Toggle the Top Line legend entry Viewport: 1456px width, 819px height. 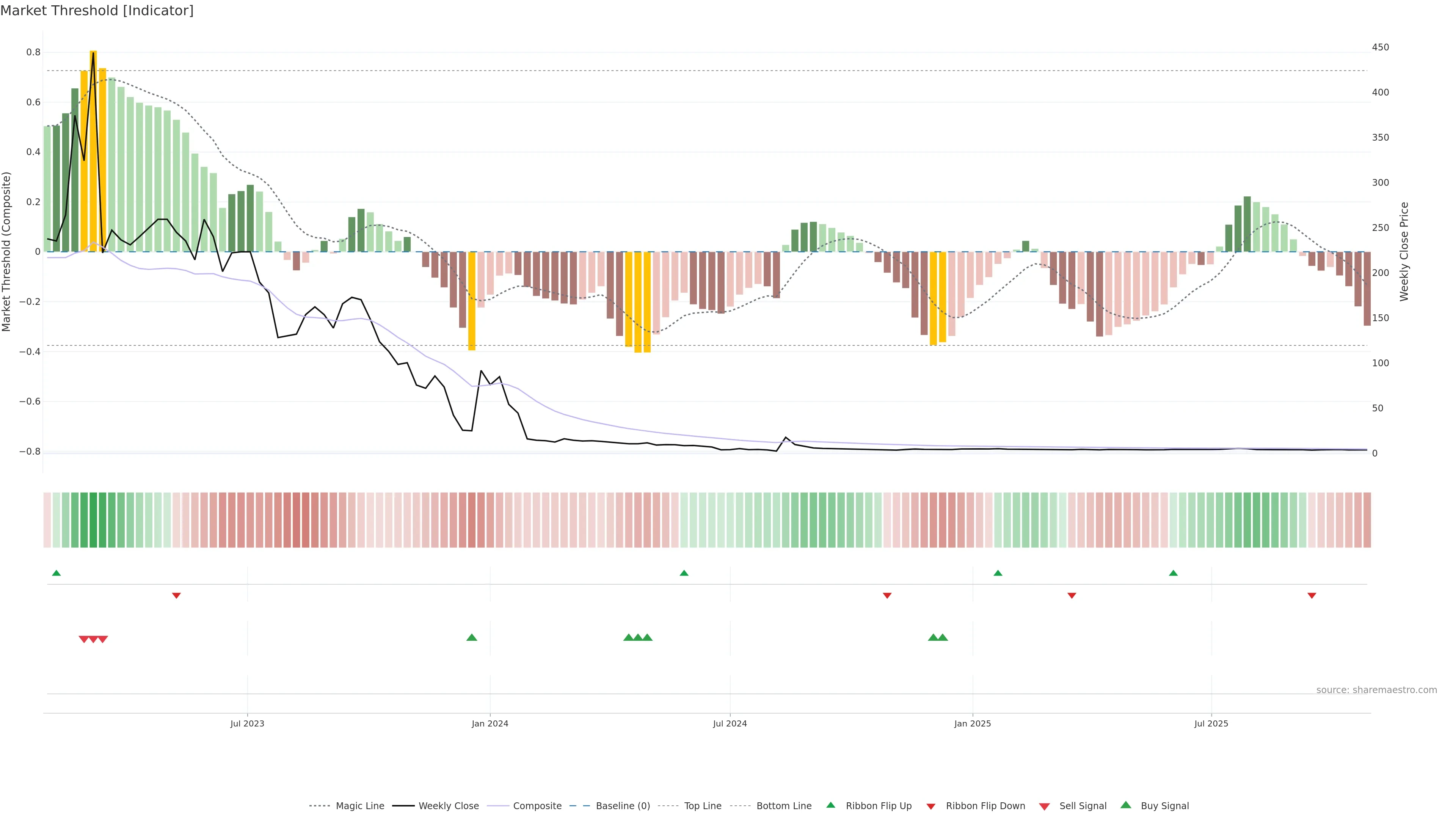[703, 806]
